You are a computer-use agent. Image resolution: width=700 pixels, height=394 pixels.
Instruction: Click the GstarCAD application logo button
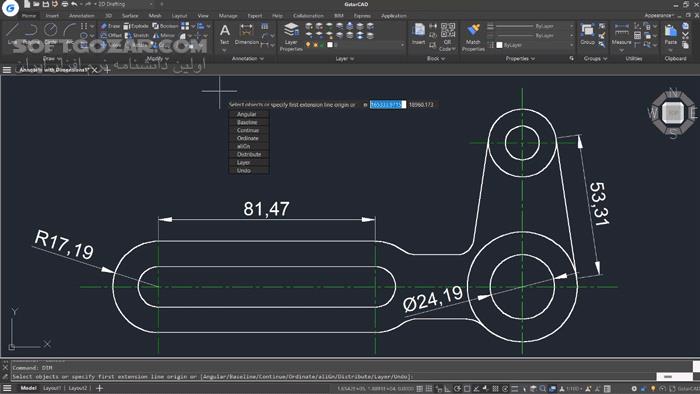pos(10,8)
